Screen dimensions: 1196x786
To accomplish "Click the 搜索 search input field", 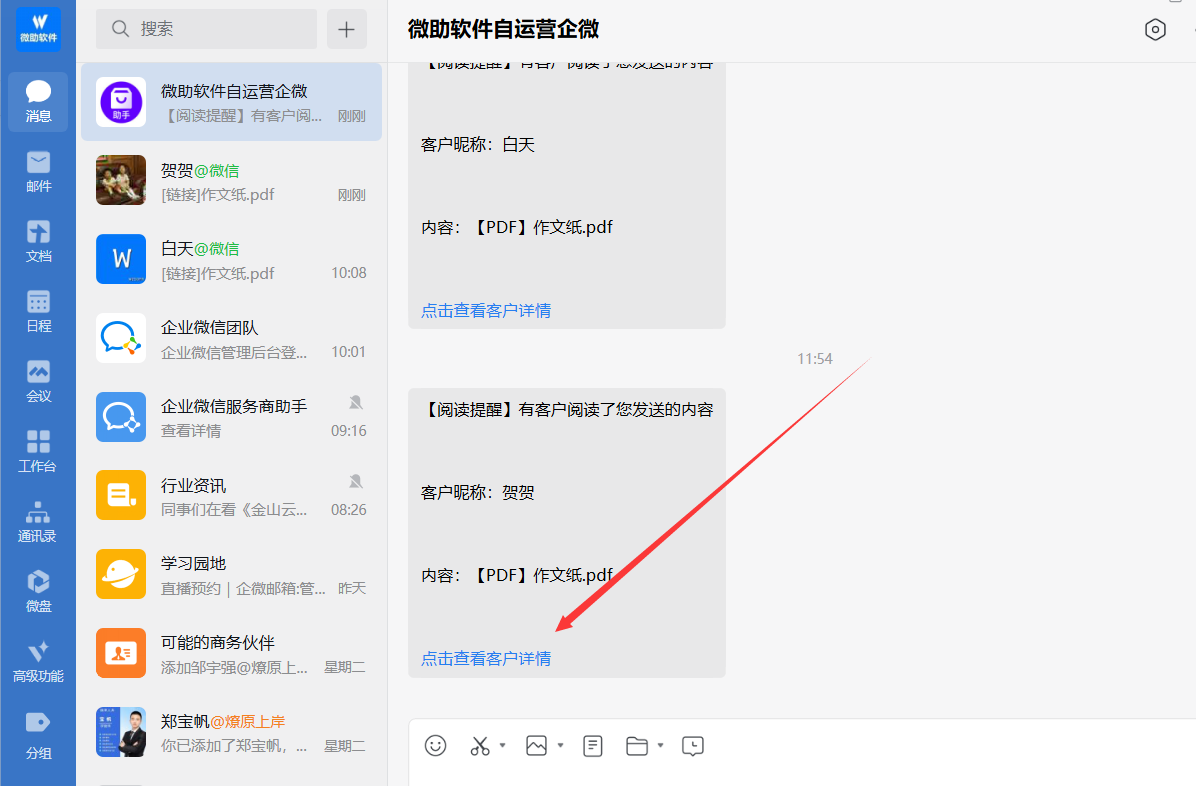I will [206, 29].
